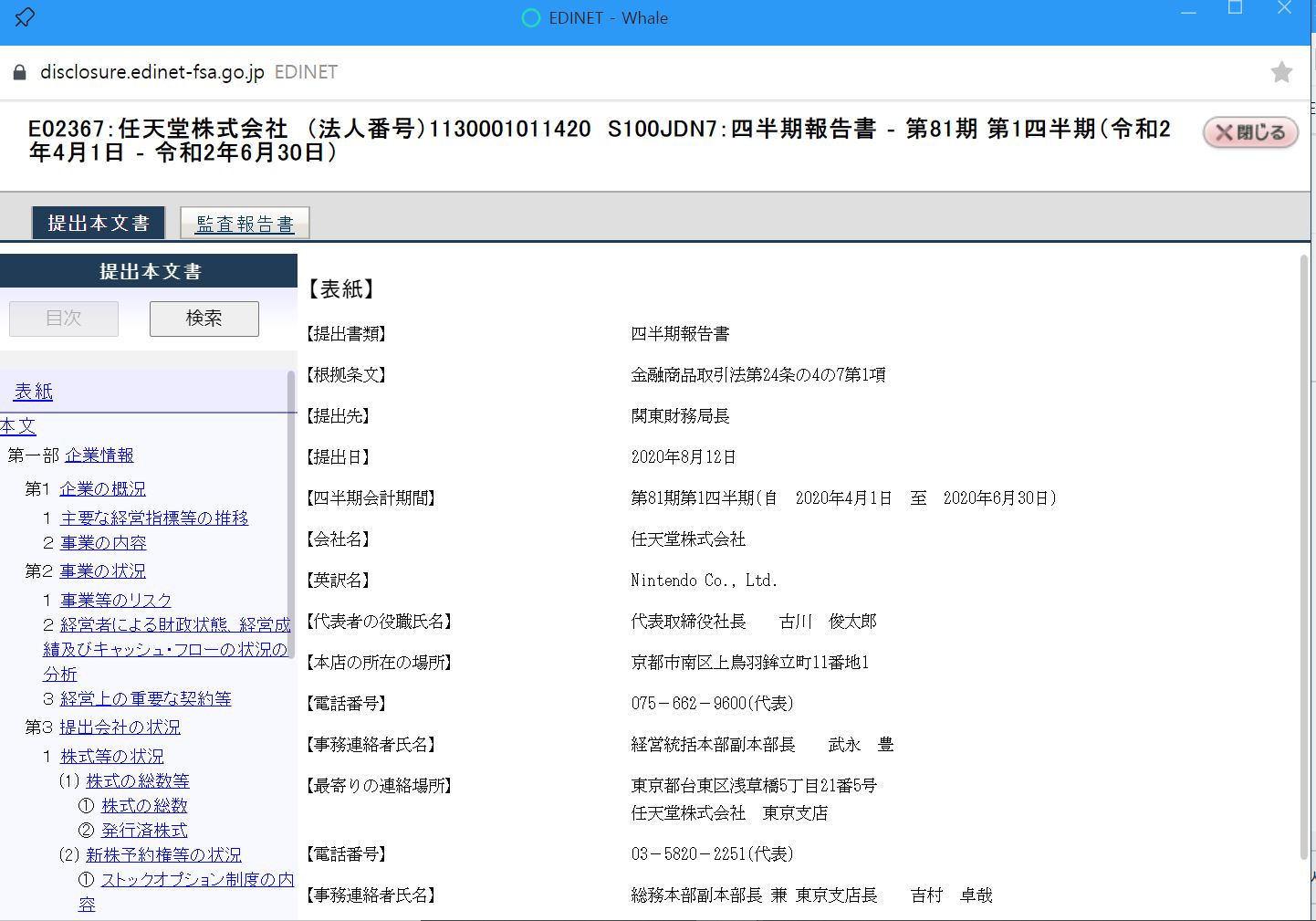Click the 提出本文書 sidebar header

149,271
